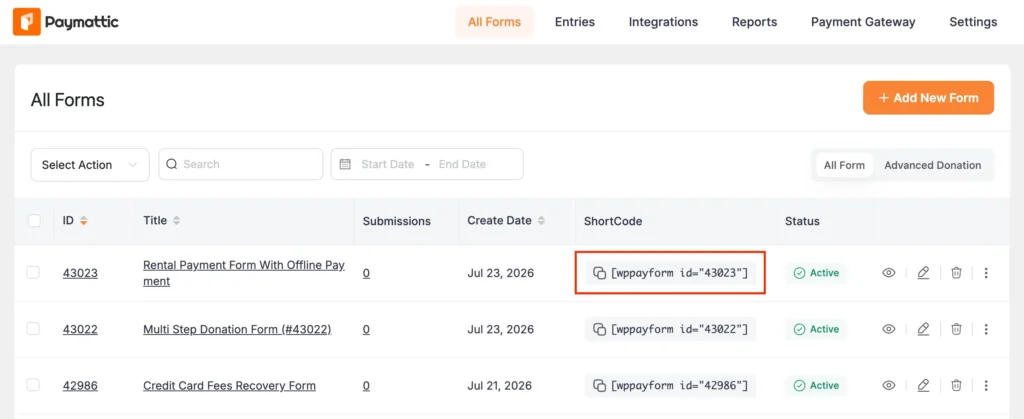
Task: Click shortcode text [wppayform id="43023"]
Action: 679,273
